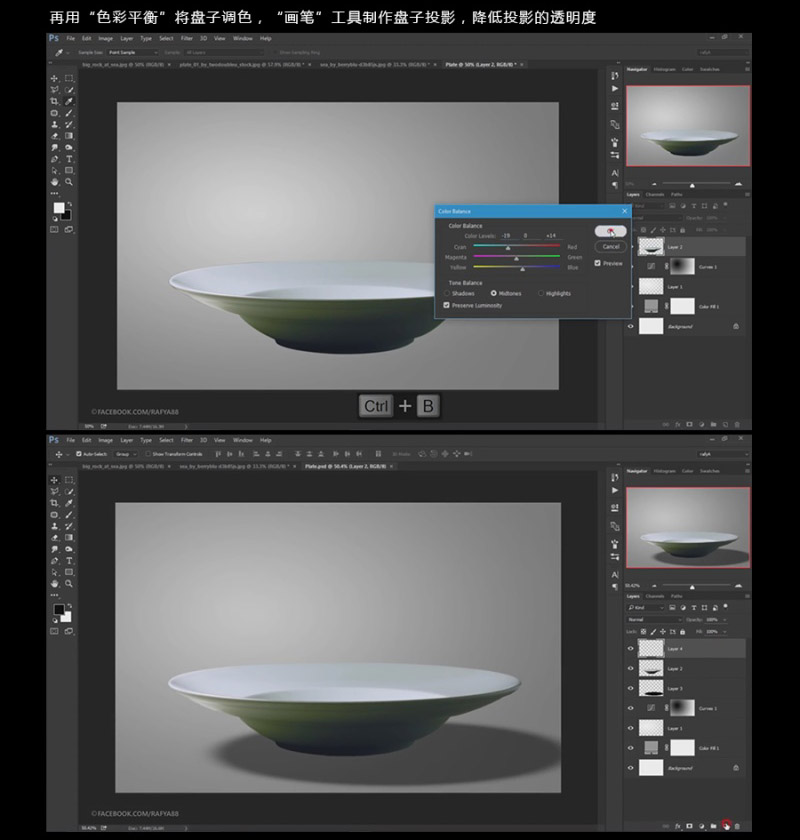
Task: Create new group folder icon in lower Layers panel
Action: 714,826
